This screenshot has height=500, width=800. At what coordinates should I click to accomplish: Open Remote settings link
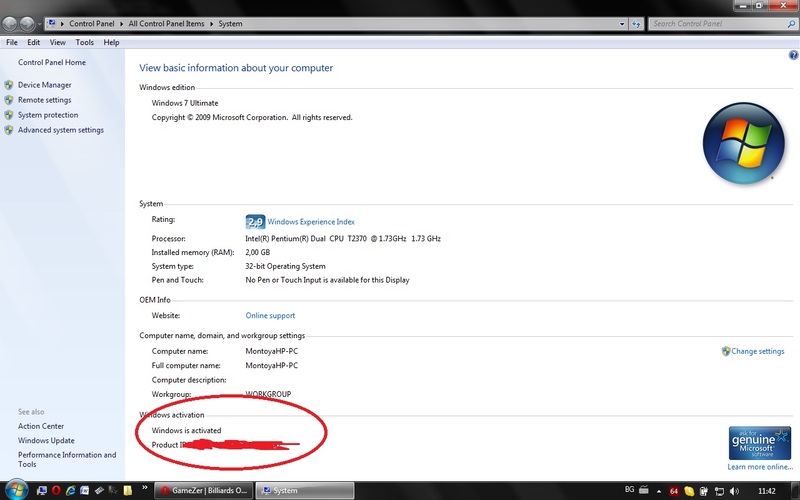tap(45, 100)
